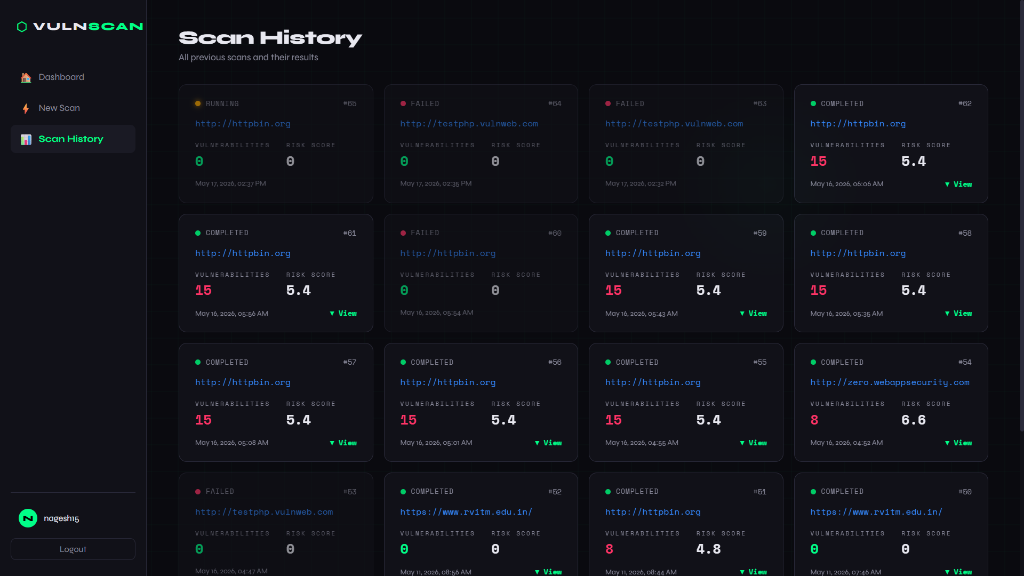Expand View on scan #57
Screen dimensions: 1024x576
343,443
